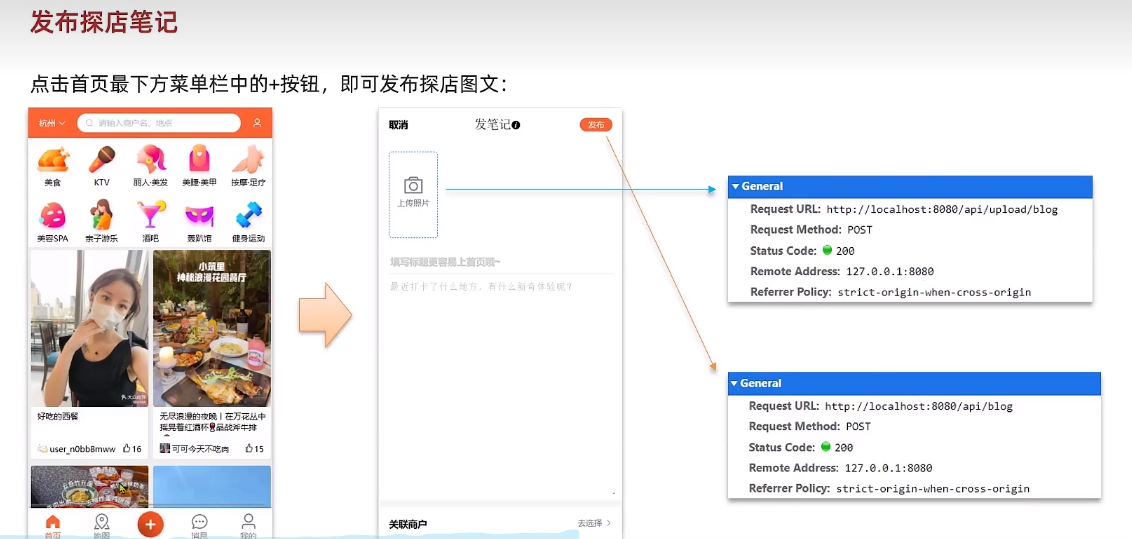This screenshot has height=539, width=1132.
Task: Click the user profile icon in header
Action: 257,123
